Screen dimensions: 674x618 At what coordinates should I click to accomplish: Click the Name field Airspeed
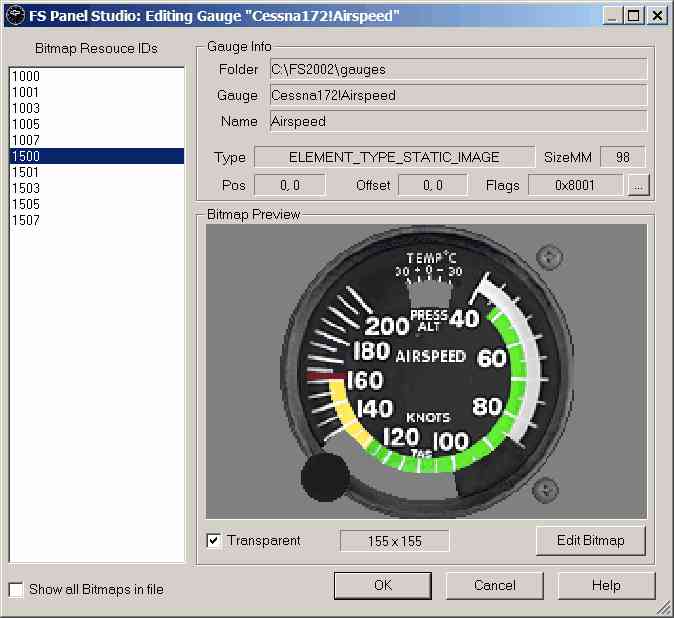tap(458, 121)
